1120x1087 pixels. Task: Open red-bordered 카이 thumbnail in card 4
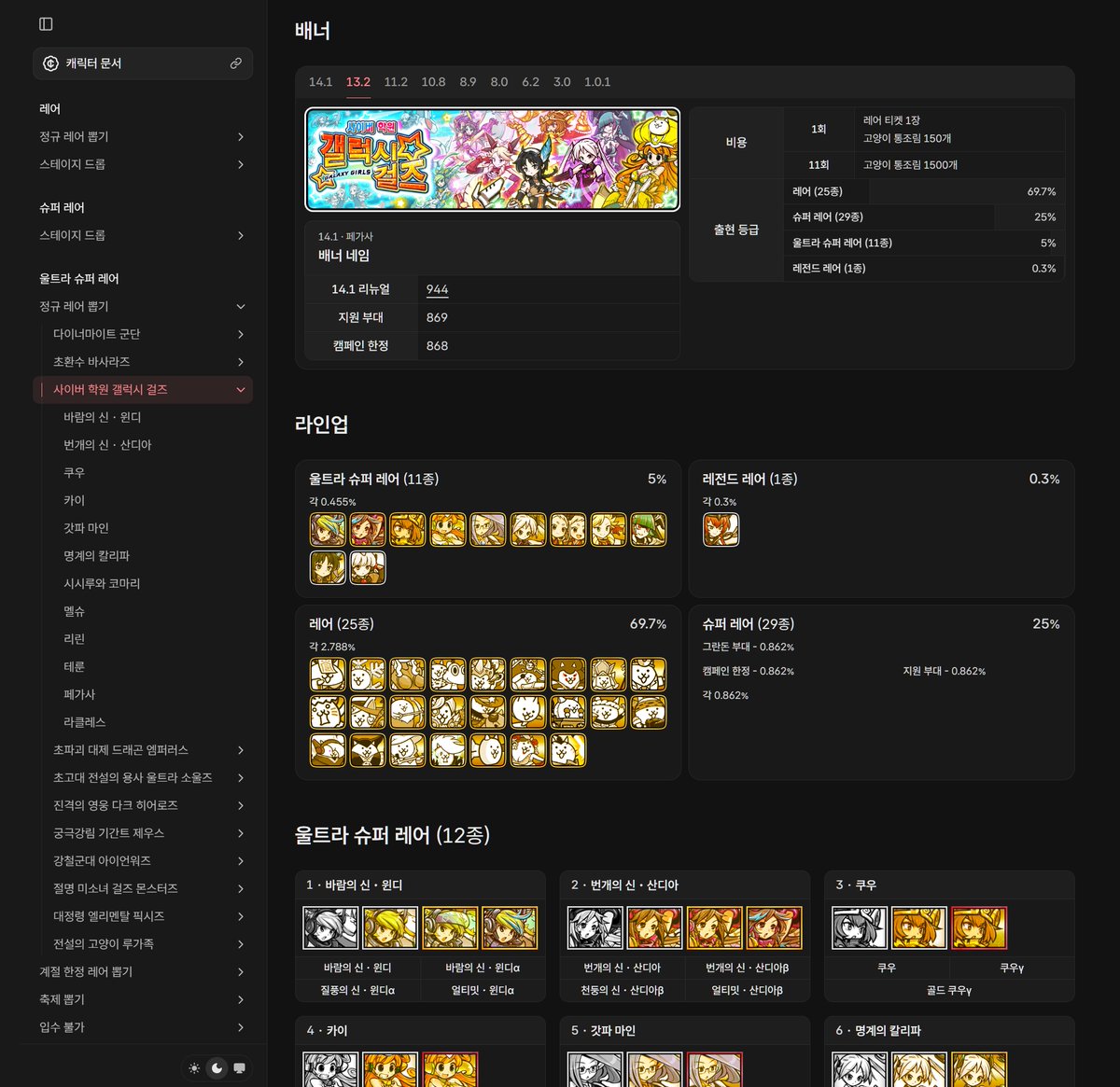(450, 1069)
